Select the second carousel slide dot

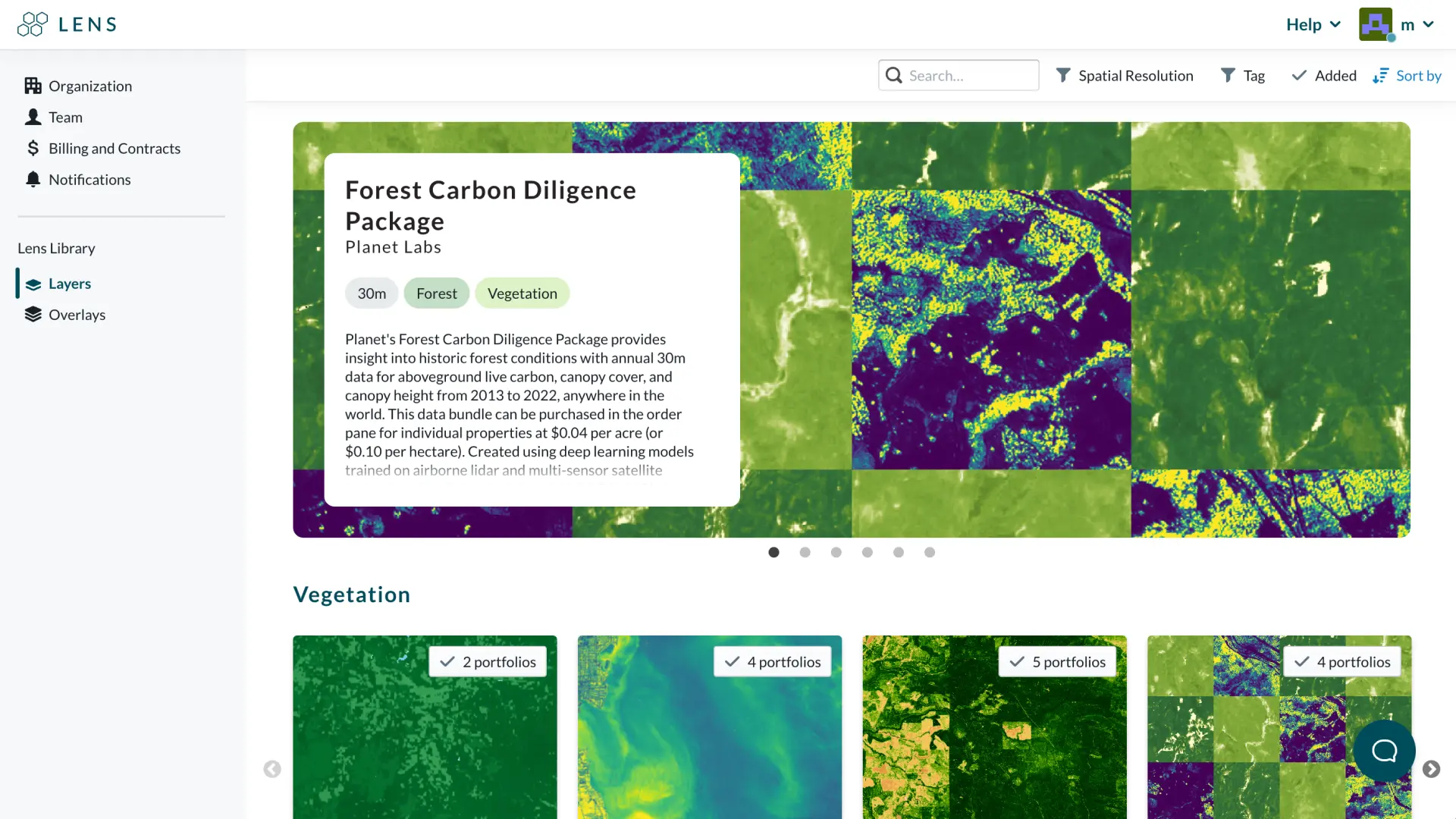point(805,552)
